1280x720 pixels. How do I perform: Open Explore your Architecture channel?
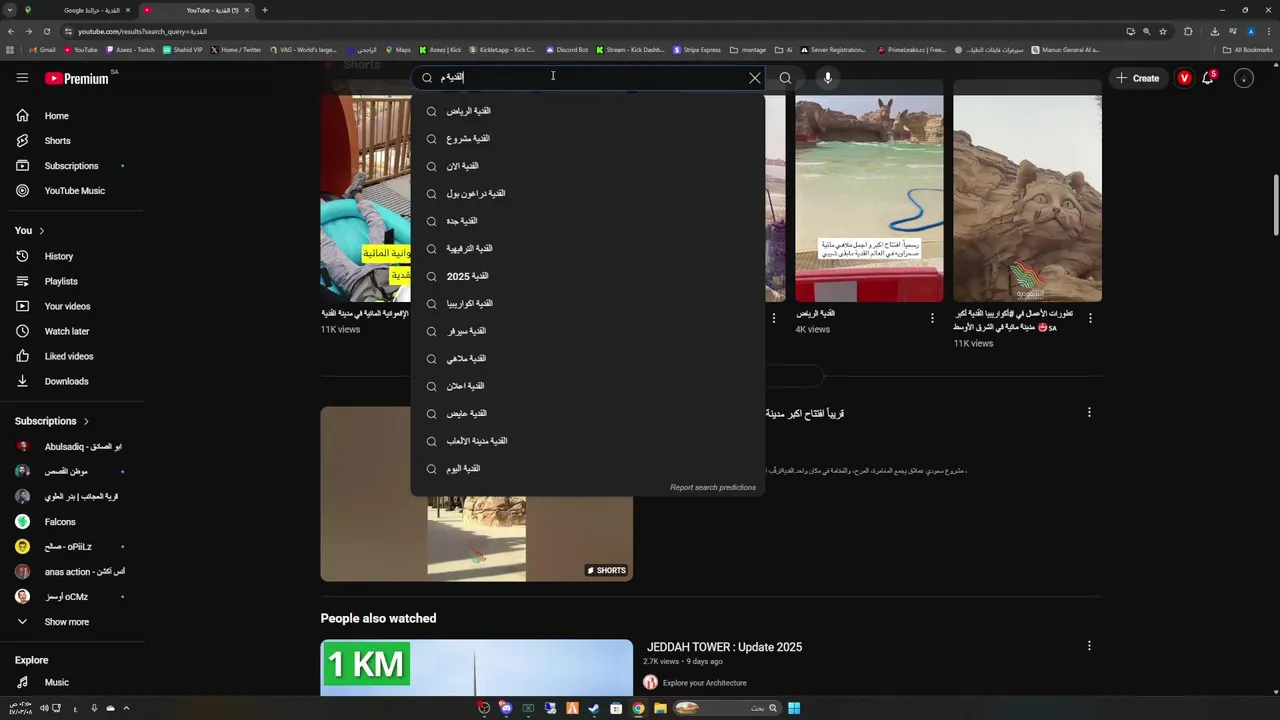coord(705,683)
